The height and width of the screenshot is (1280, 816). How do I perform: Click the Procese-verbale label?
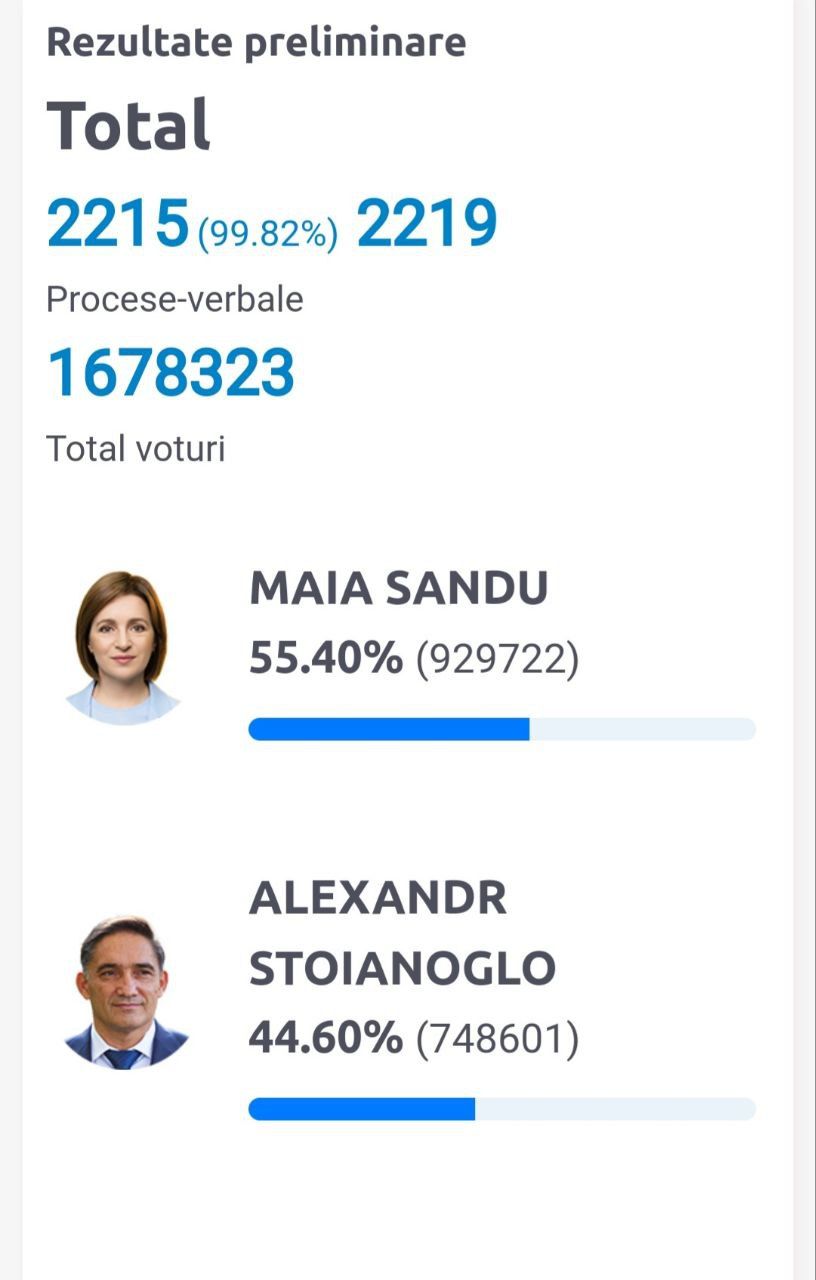[175, 299]
